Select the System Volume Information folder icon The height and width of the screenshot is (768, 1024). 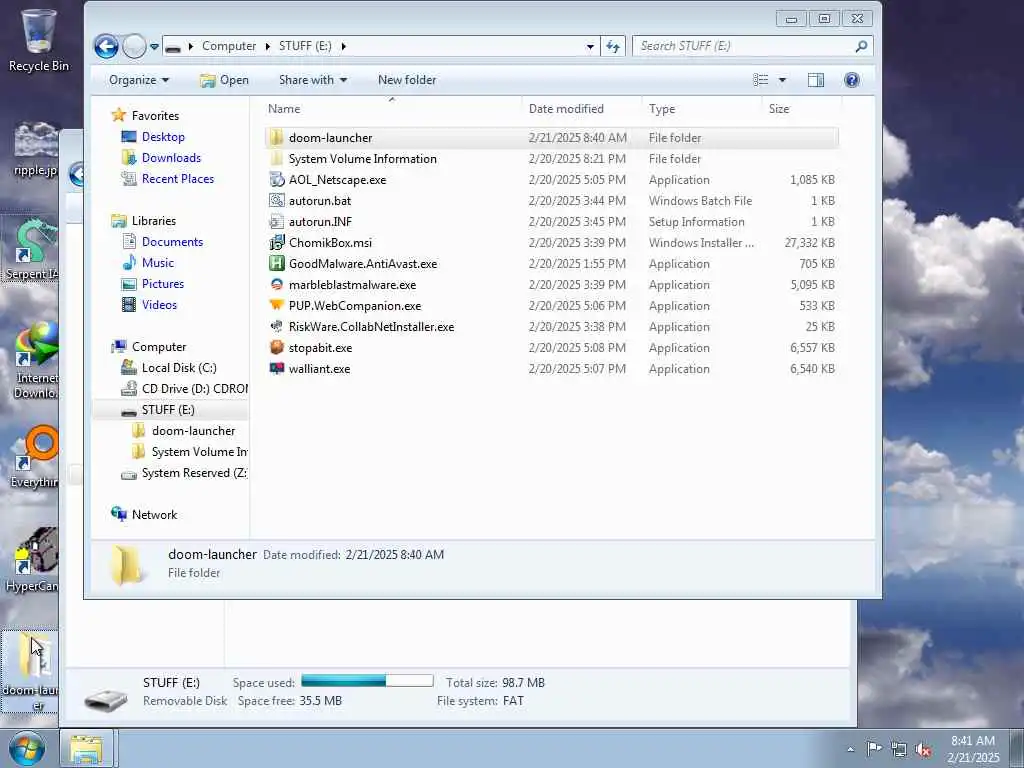click(x=276, y=159)
